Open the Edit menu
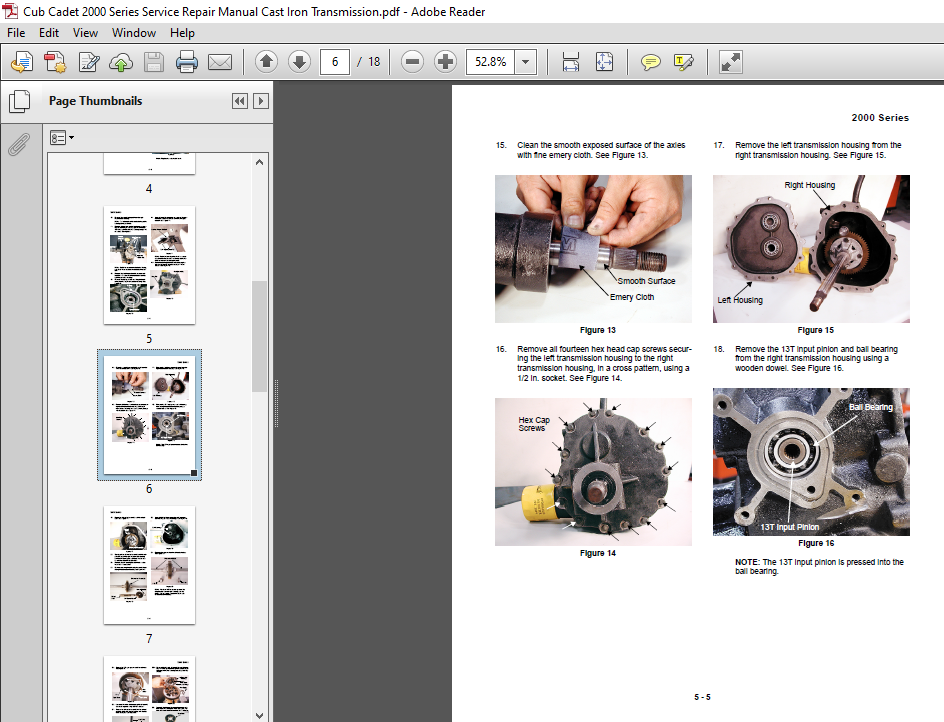Viewport: 944px width, 722px height. [49, 33]
